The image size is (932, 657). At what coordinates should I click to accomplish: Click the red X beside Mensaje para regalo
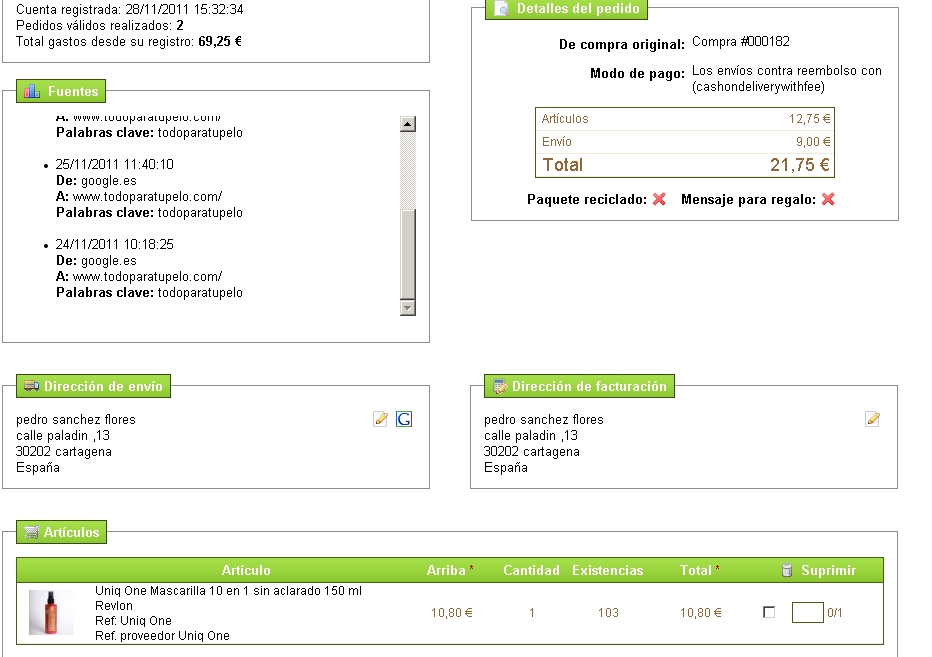(828, 199)
